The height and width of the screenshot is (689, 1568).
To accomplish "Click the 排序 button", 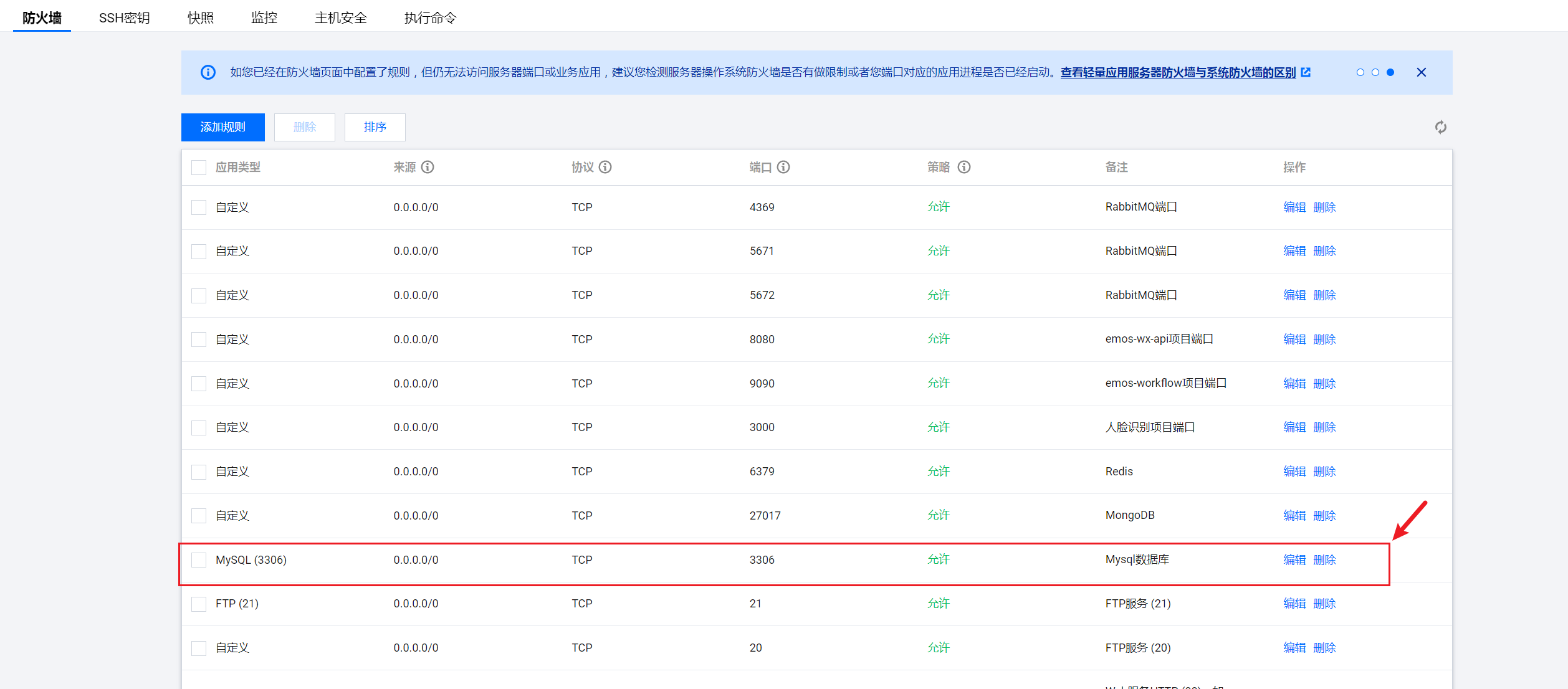I will [375, 127].
